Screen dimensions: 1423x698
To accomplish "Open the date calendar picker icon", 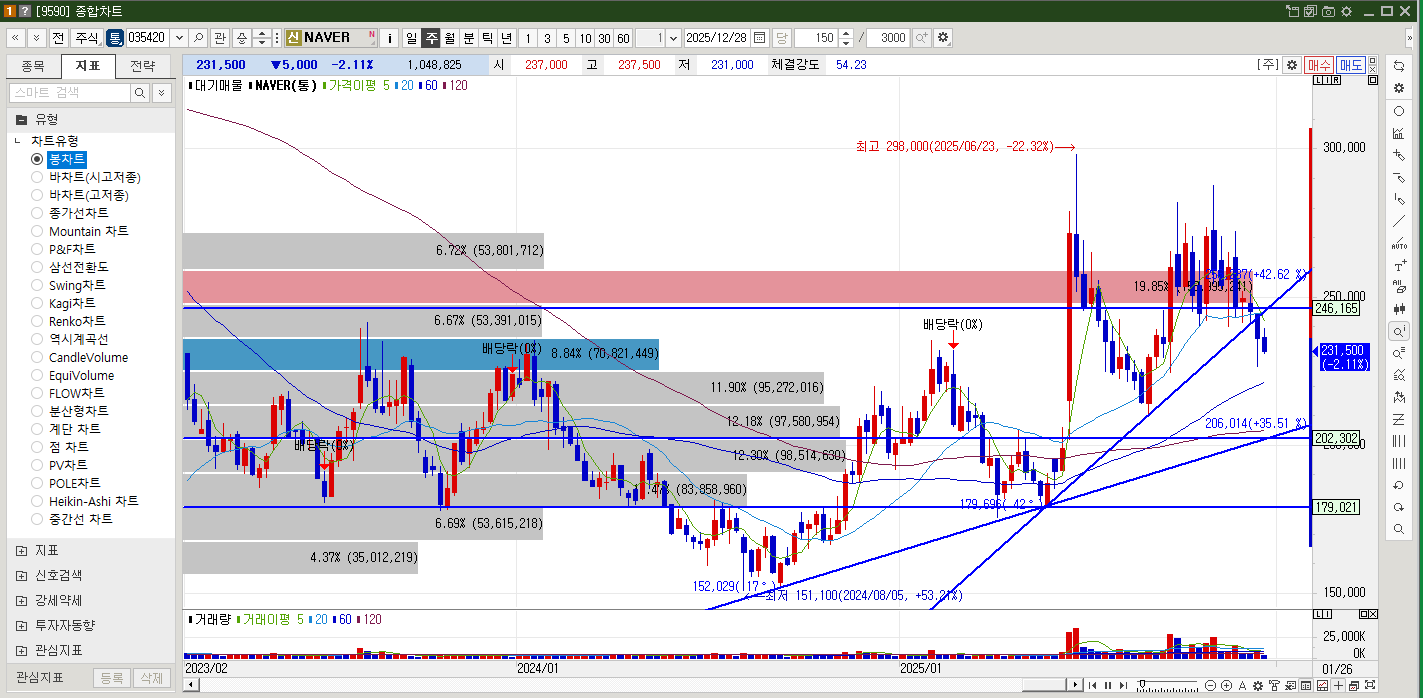I will 760,38.
